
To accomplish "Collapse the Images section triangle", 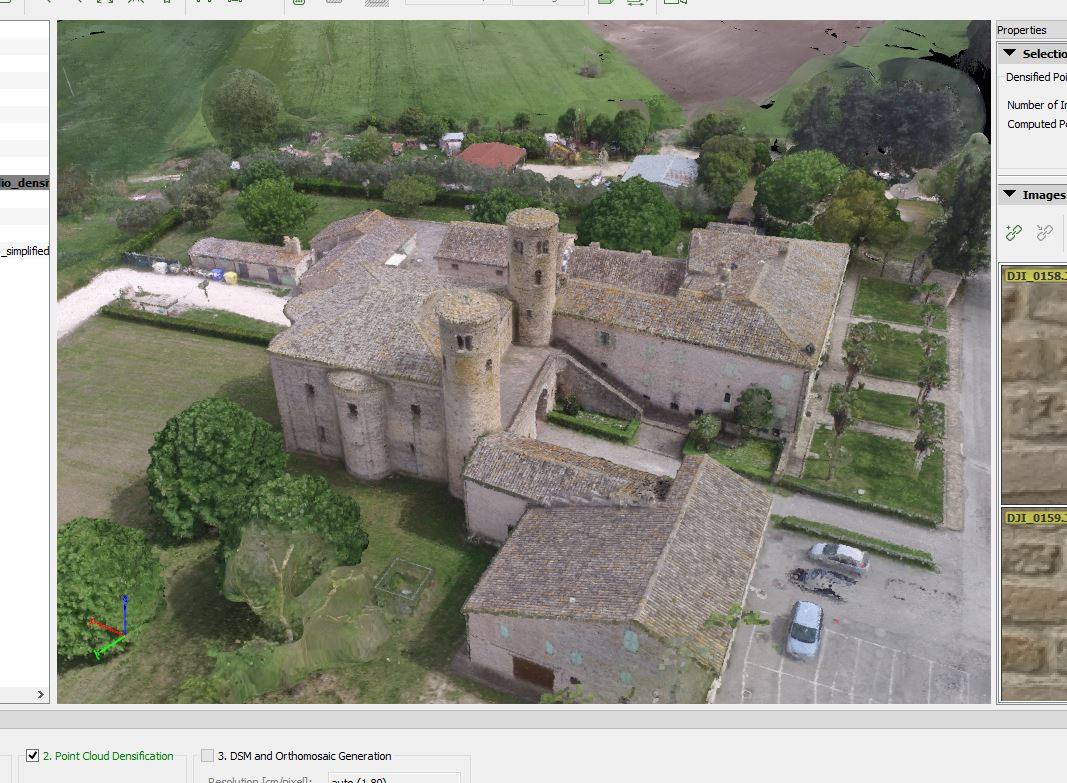I will (1009, 195).
